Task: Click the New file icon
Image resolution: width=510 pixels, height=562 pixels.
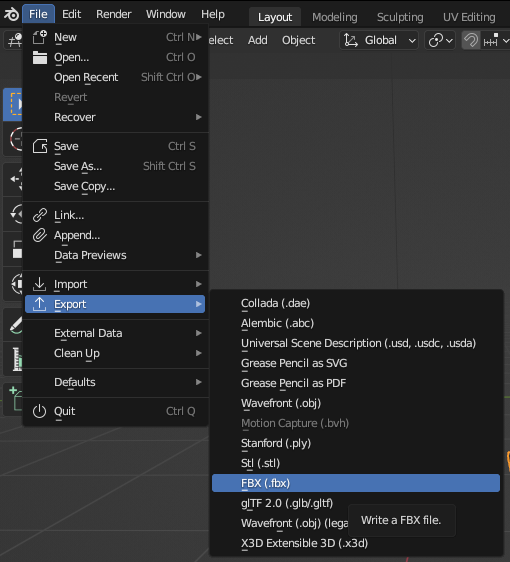Action: pyautogui.click(x=39, y=37)
